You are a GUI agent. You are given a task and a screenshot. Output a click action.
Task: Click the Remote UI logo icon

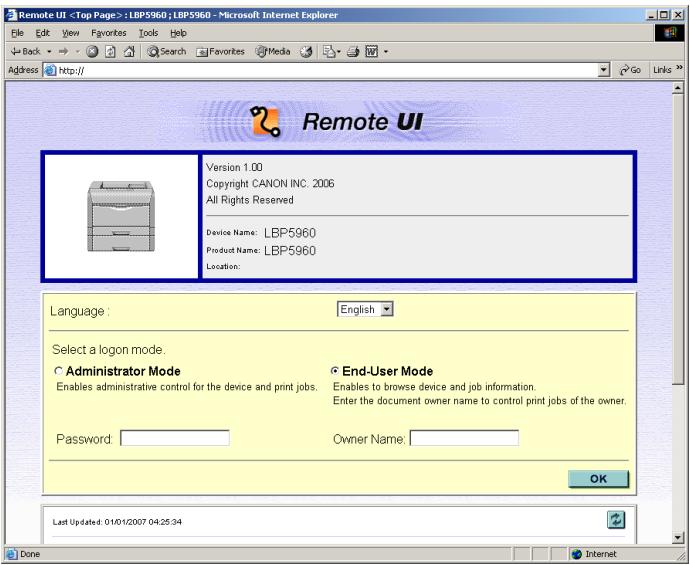(265, 121)
